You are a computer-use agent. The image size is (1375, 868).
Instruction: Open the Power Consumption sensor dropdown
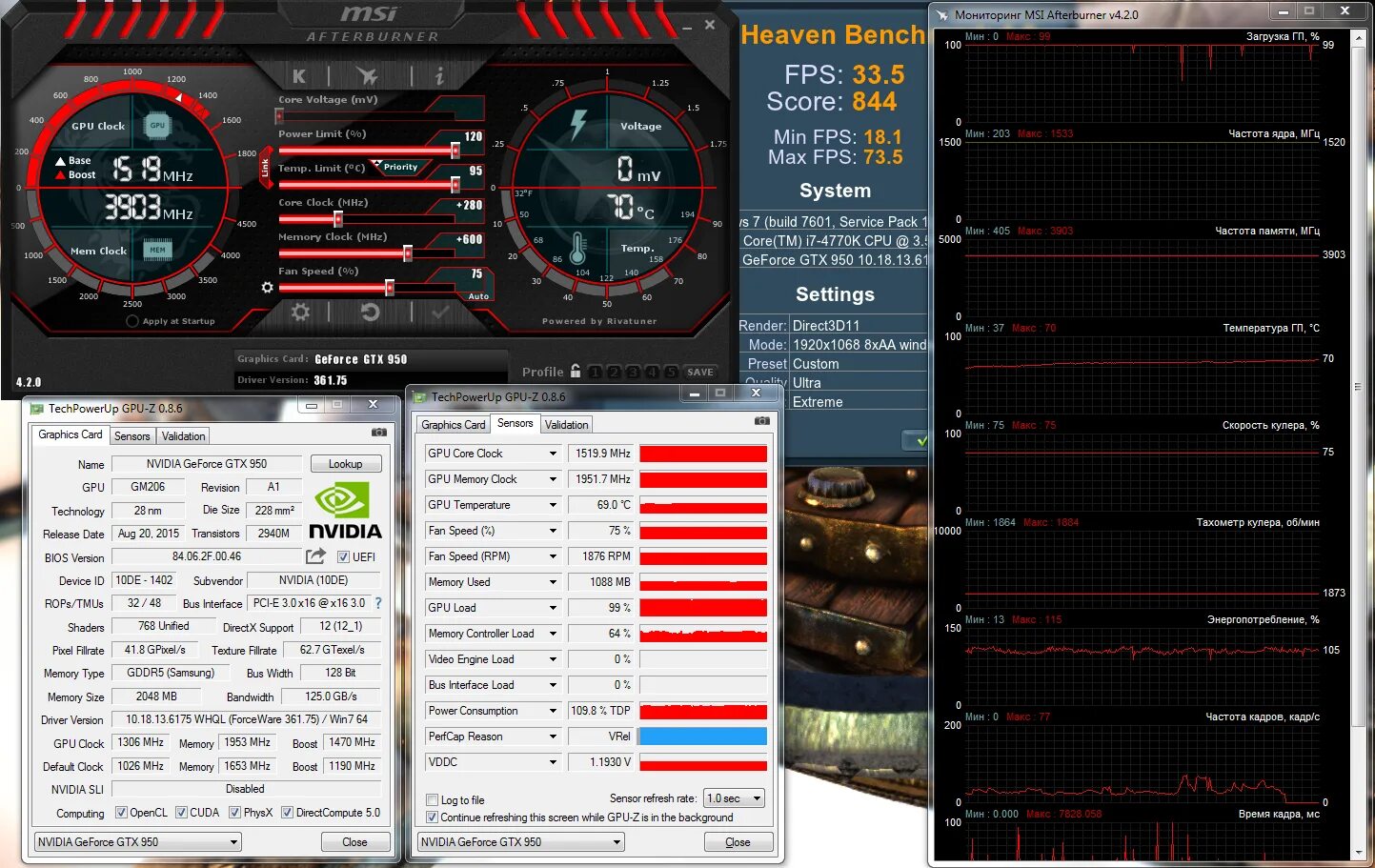pyautogui.click(x=553, y=711)
